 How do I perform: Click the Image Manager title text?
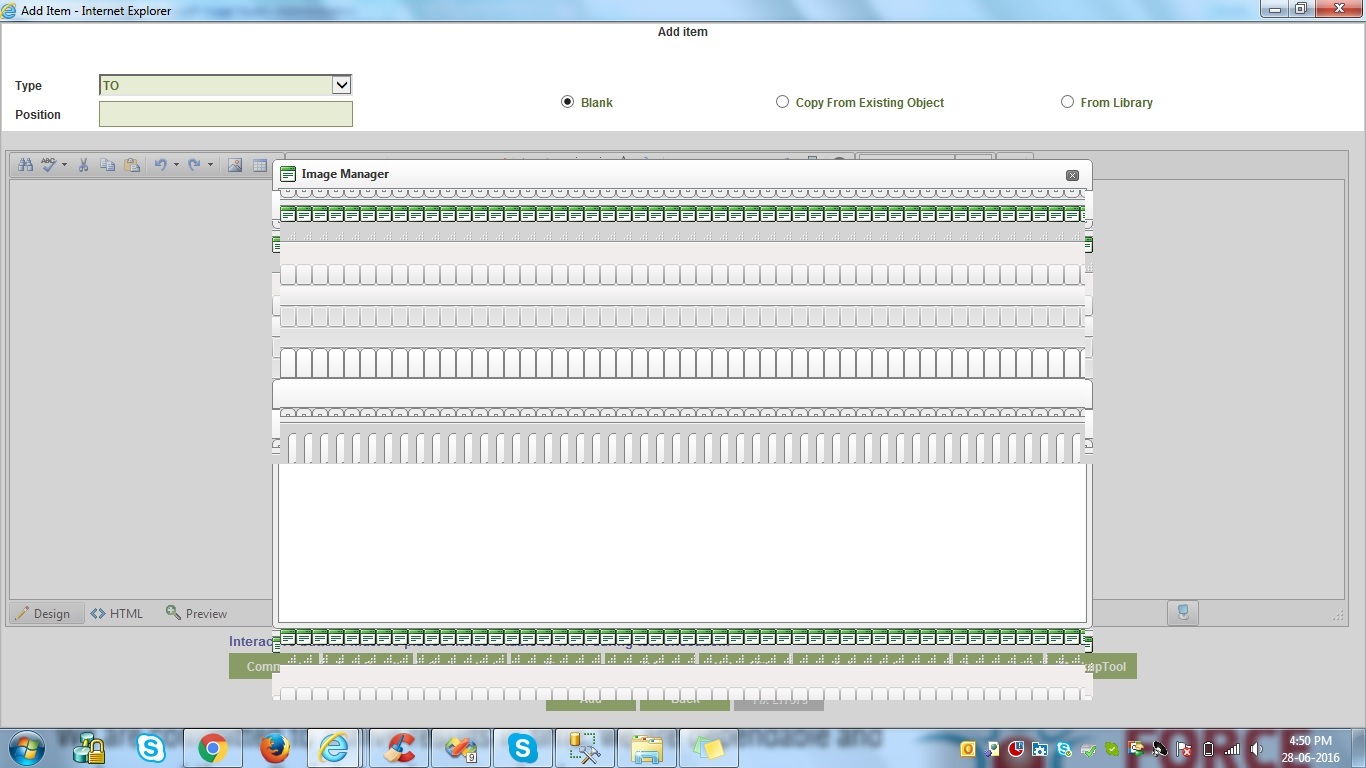coord(345,174)
